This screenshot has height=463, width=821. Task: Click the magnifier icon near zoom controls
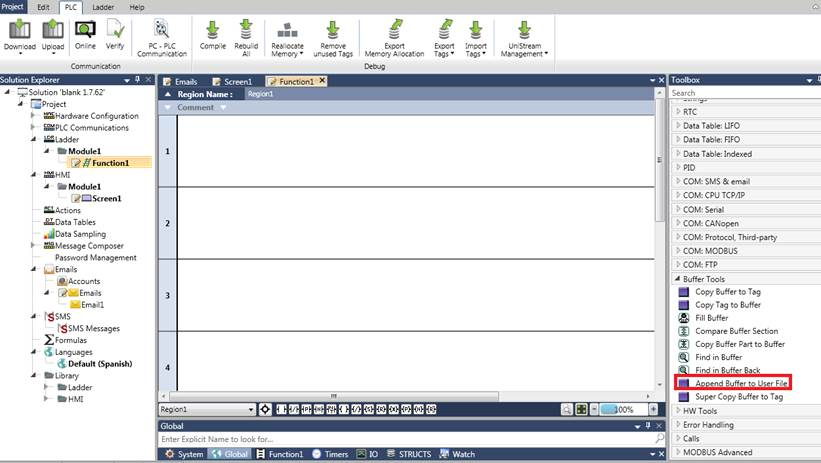pos(567,409)
